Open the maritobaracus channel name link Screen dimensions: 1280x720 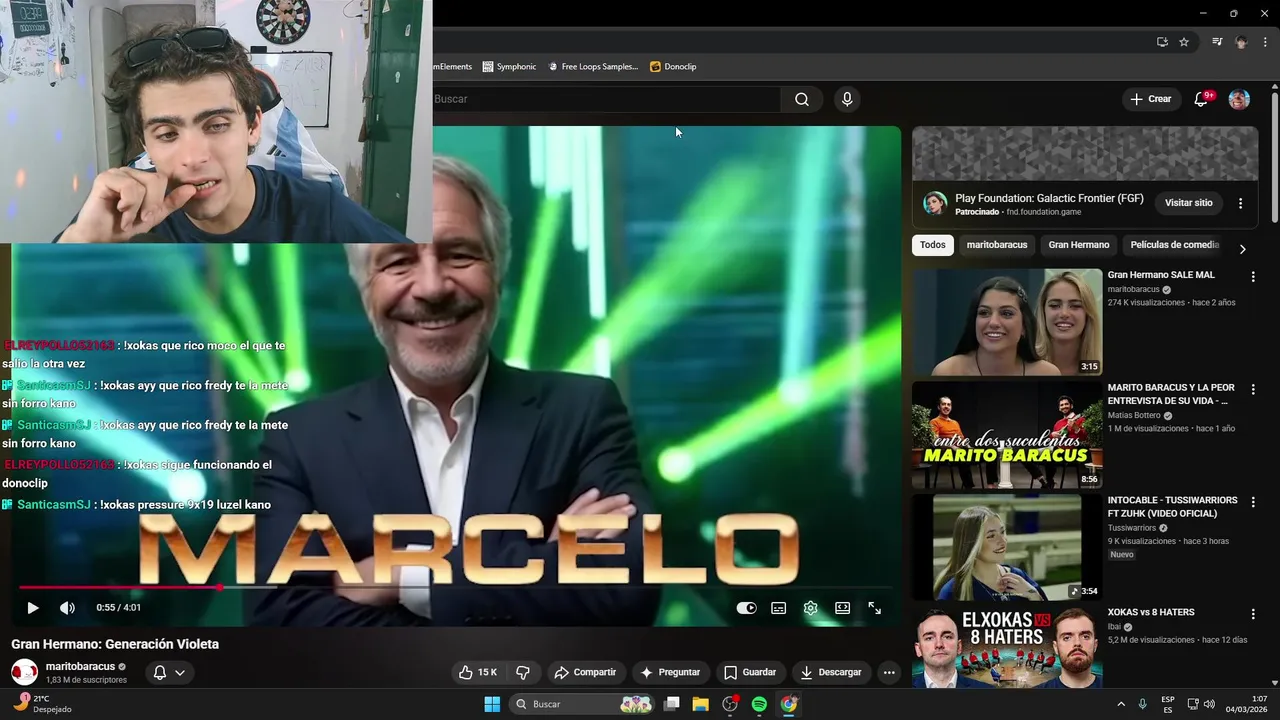[80, 666]
